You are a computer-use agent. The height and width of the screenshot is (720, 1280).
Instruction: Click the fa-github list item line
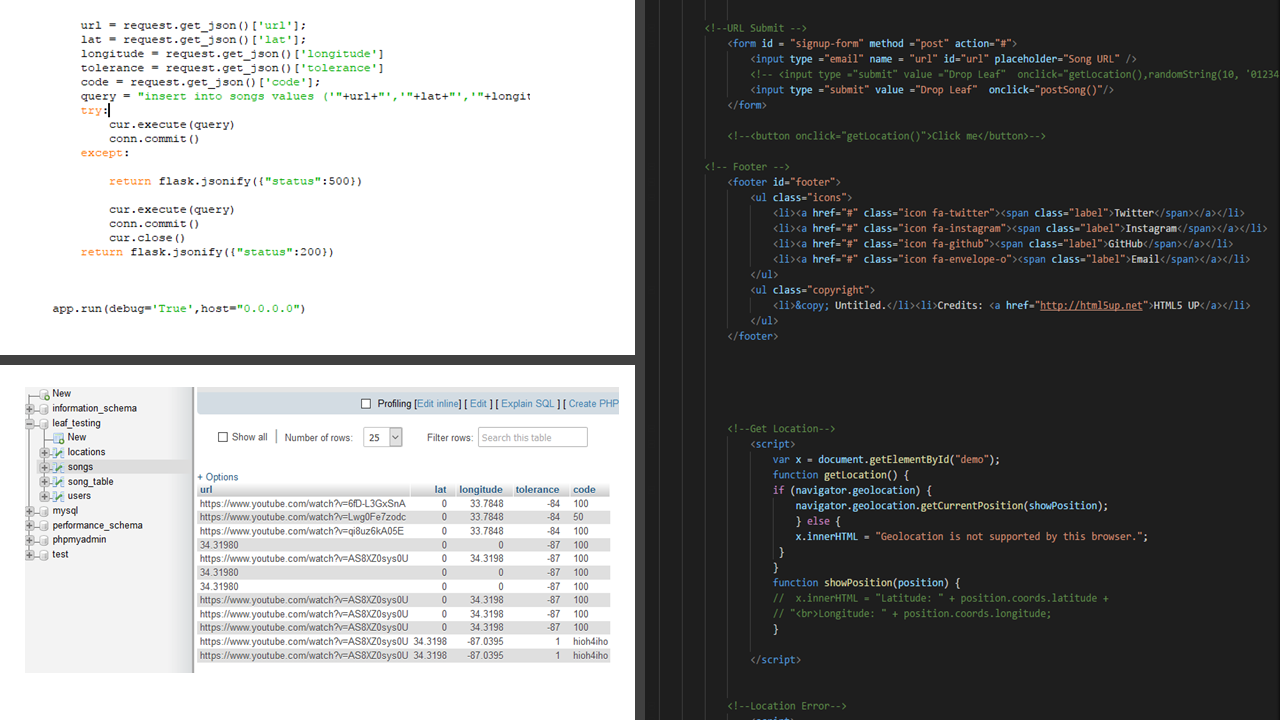(x=1003, y=244)
